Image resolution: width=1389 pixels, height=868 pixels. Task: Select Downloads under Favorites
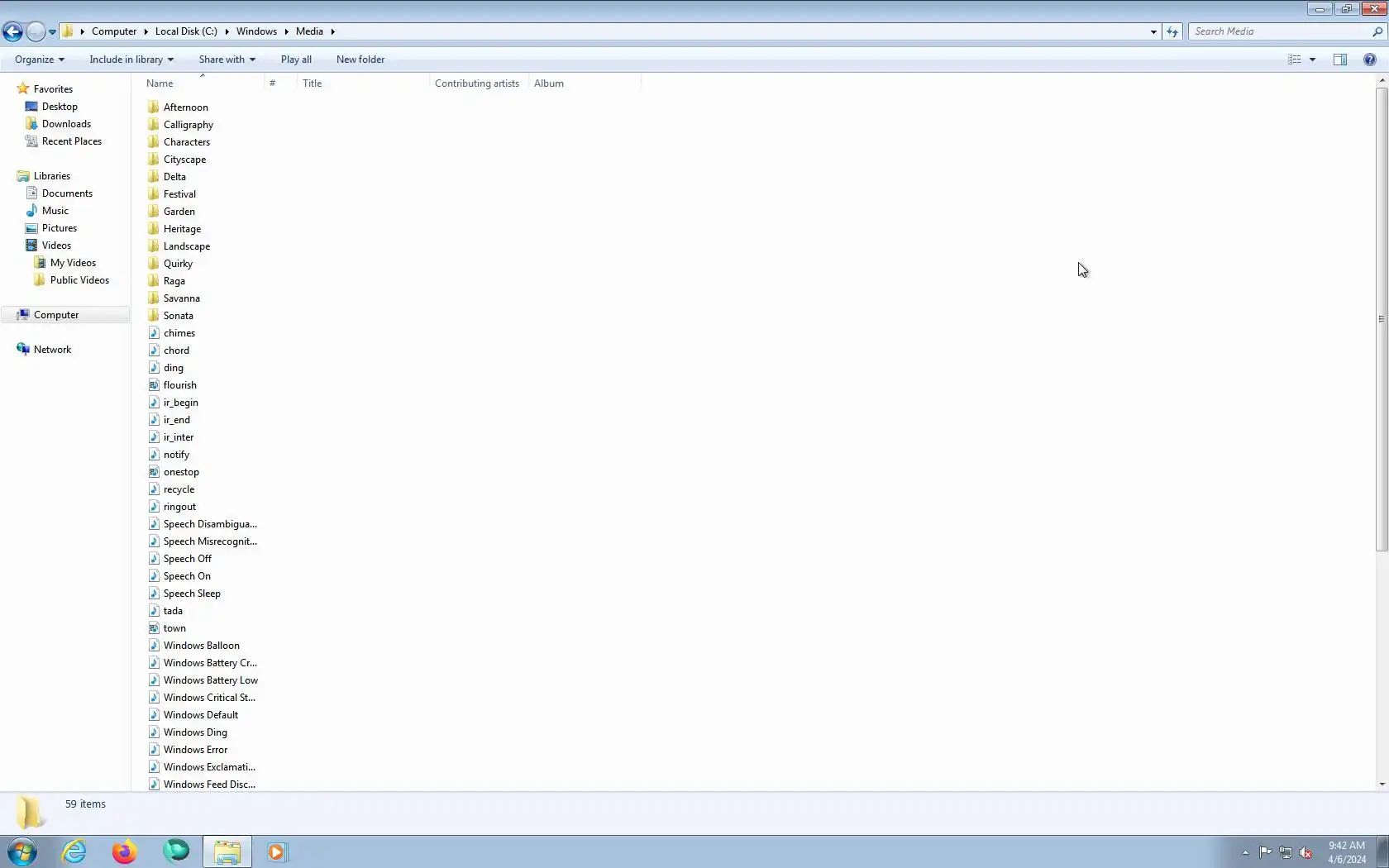(66, 124)
